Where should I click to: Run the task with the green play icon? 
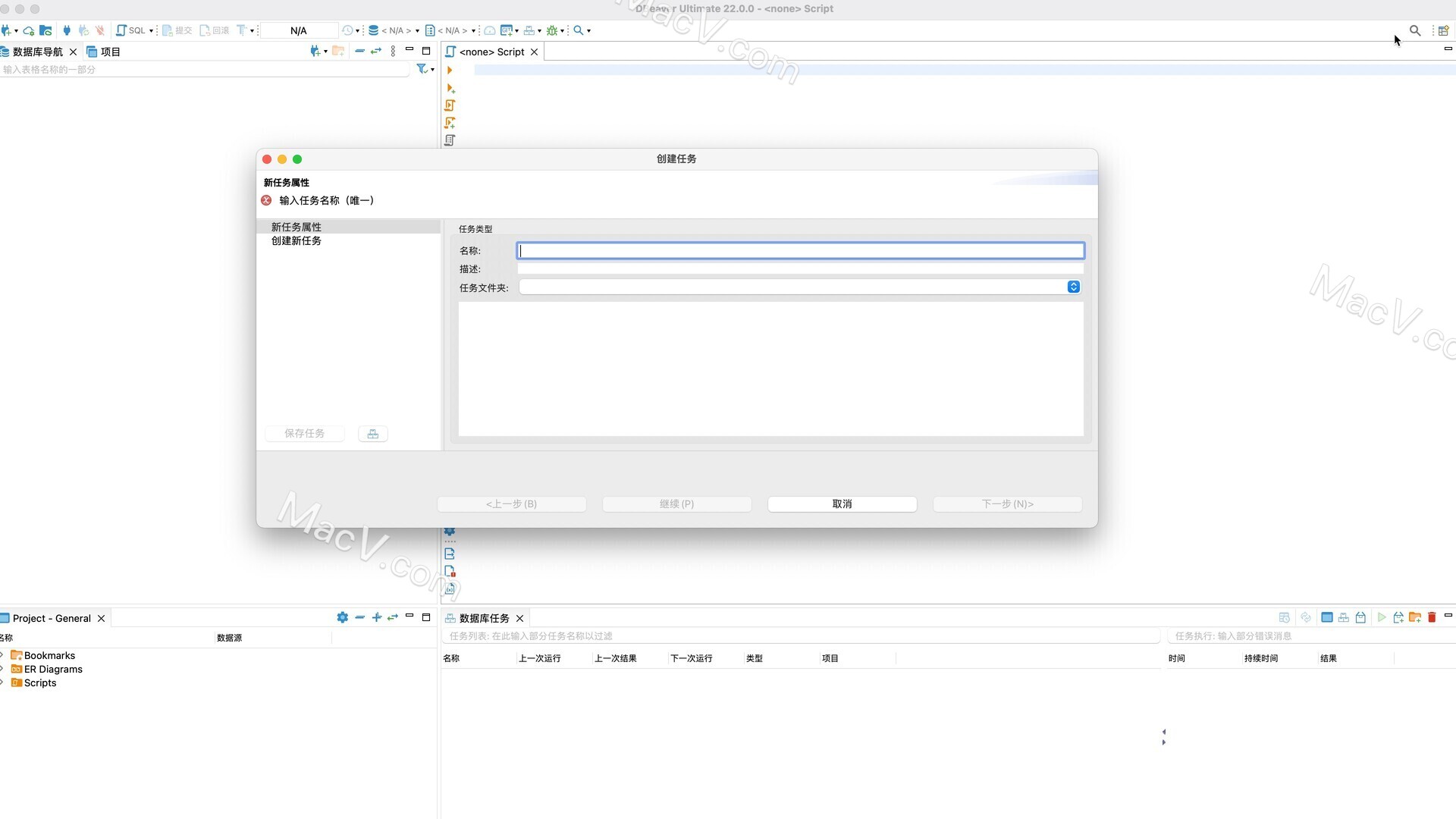pos(1382,617)
